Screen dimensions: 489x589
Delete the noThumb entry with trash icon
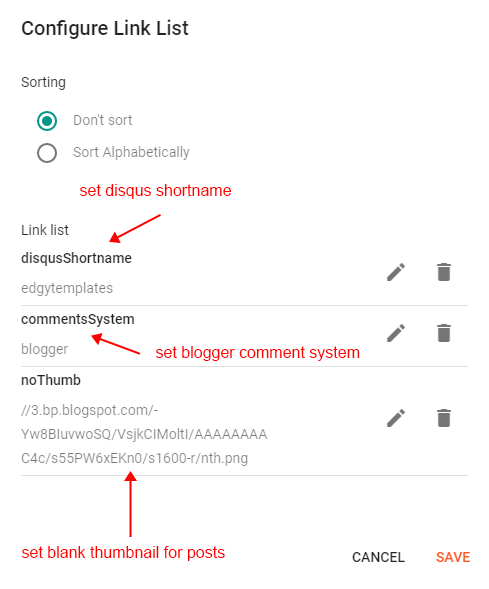click(x=444, y=418)
